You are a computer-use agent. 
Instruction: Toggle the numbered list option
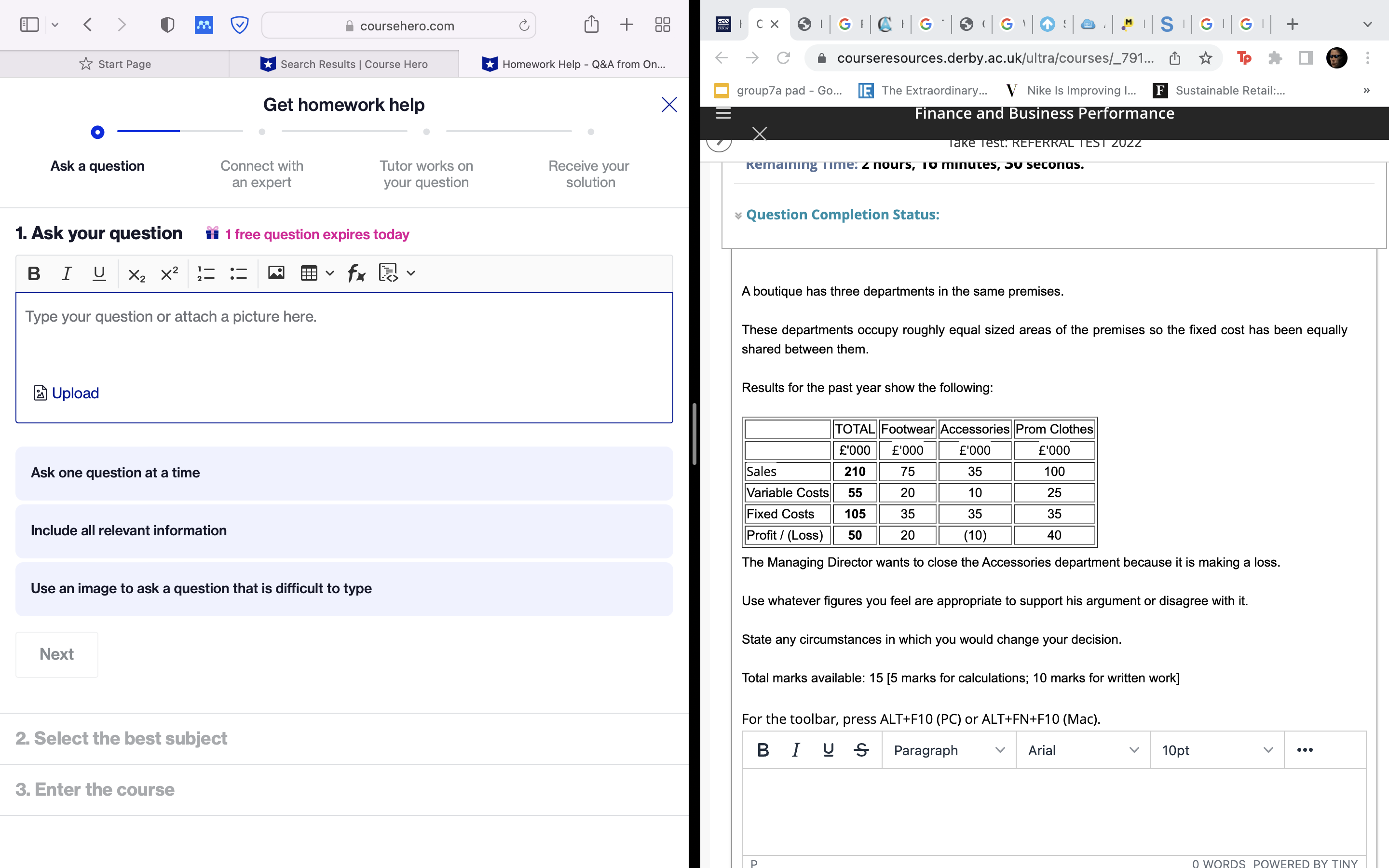point(205,274)
